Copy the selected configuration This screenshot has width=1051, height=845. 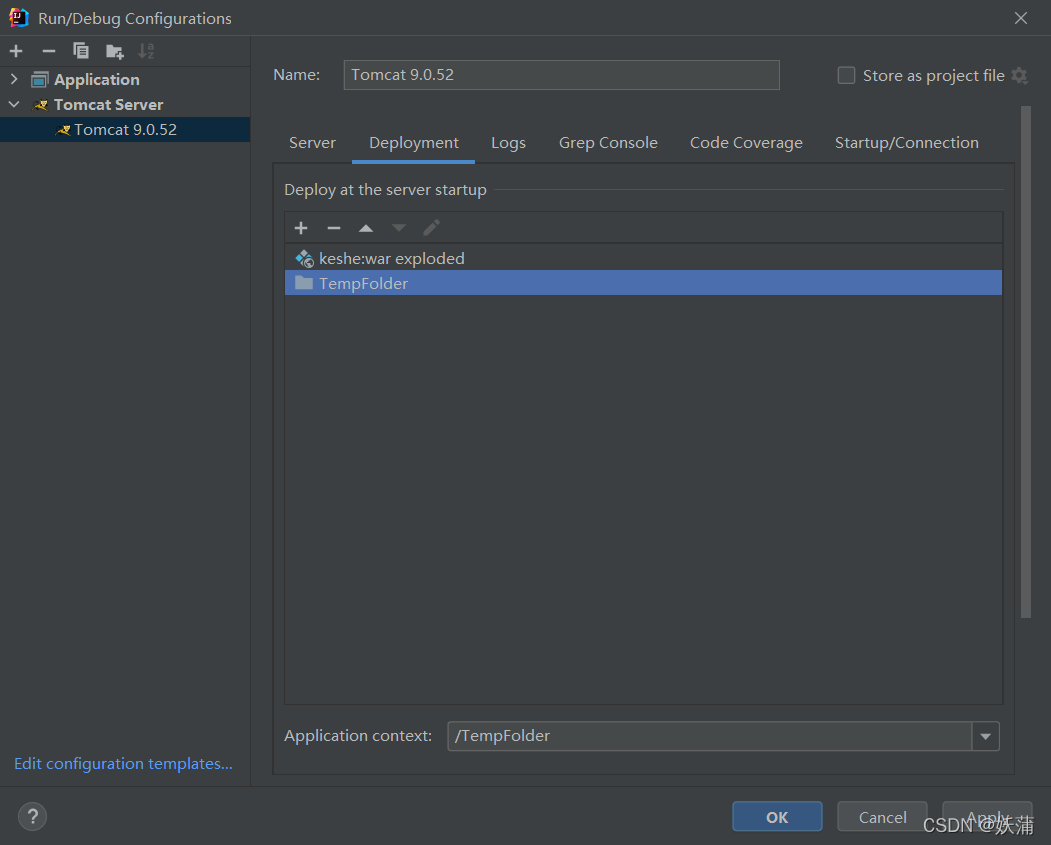(x=81, y=51)
